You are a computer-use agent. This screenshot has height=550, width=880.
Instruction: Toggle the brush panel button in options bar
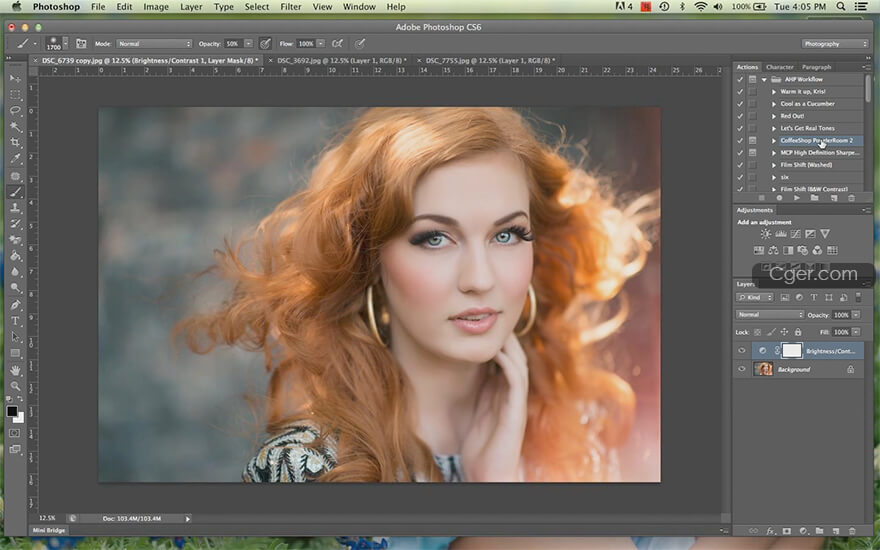81,43
